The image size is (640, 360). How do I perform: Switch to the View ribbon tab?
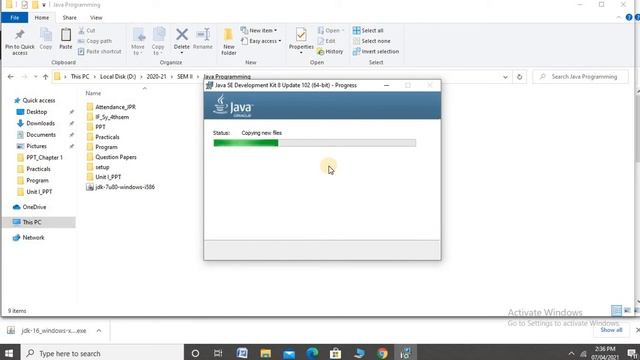pos(96,18)
